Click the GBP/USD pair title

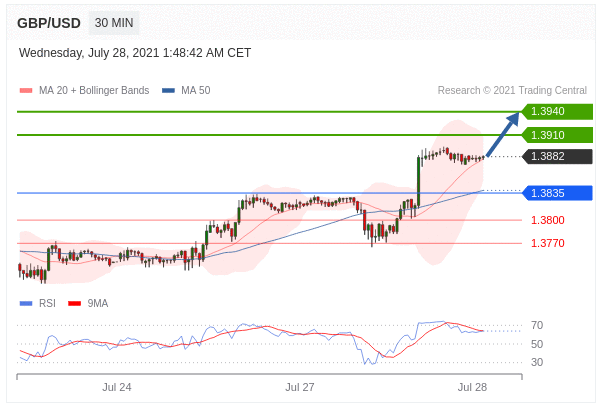click(x=49, y=23)
